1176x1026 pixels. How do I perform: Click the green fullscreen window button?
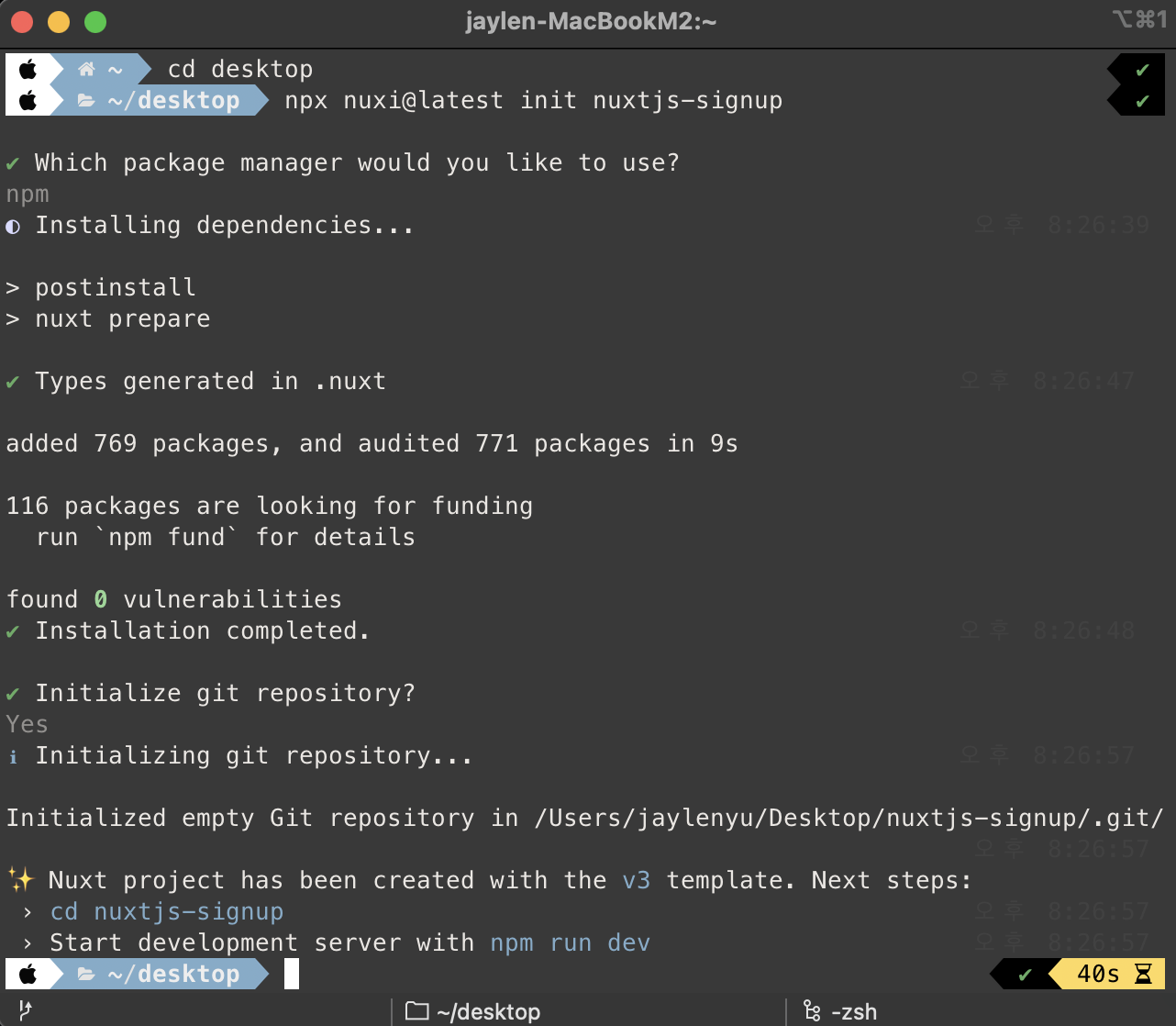tap(95, 22)
